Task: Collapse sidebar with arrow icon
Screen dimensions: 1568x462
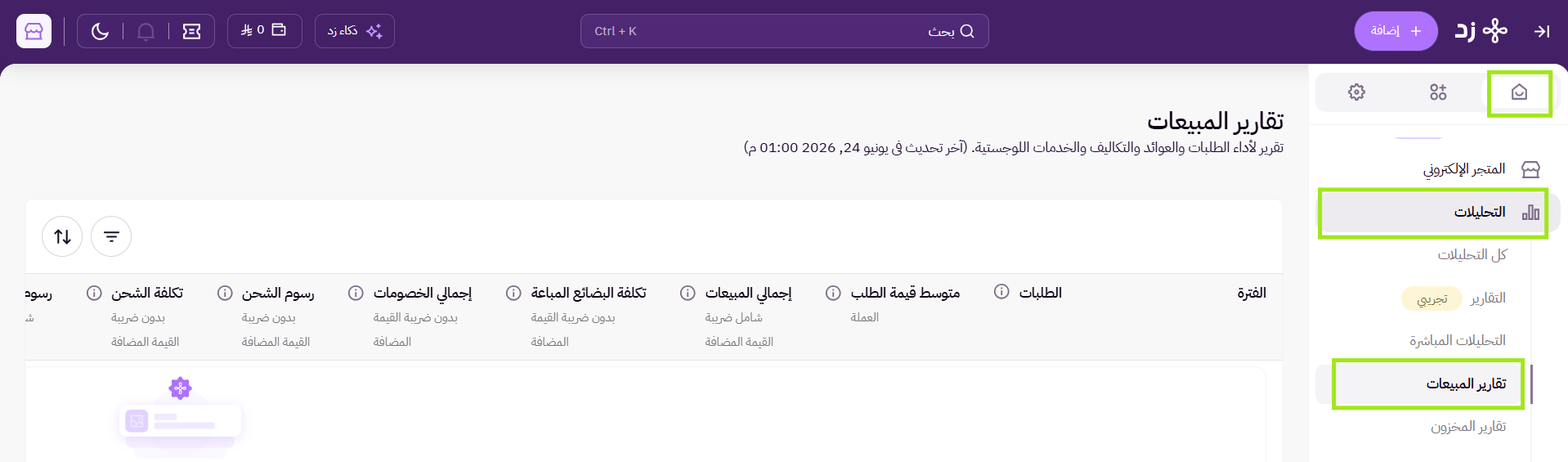Action: pyautogui.click(x=1542, y=31)
